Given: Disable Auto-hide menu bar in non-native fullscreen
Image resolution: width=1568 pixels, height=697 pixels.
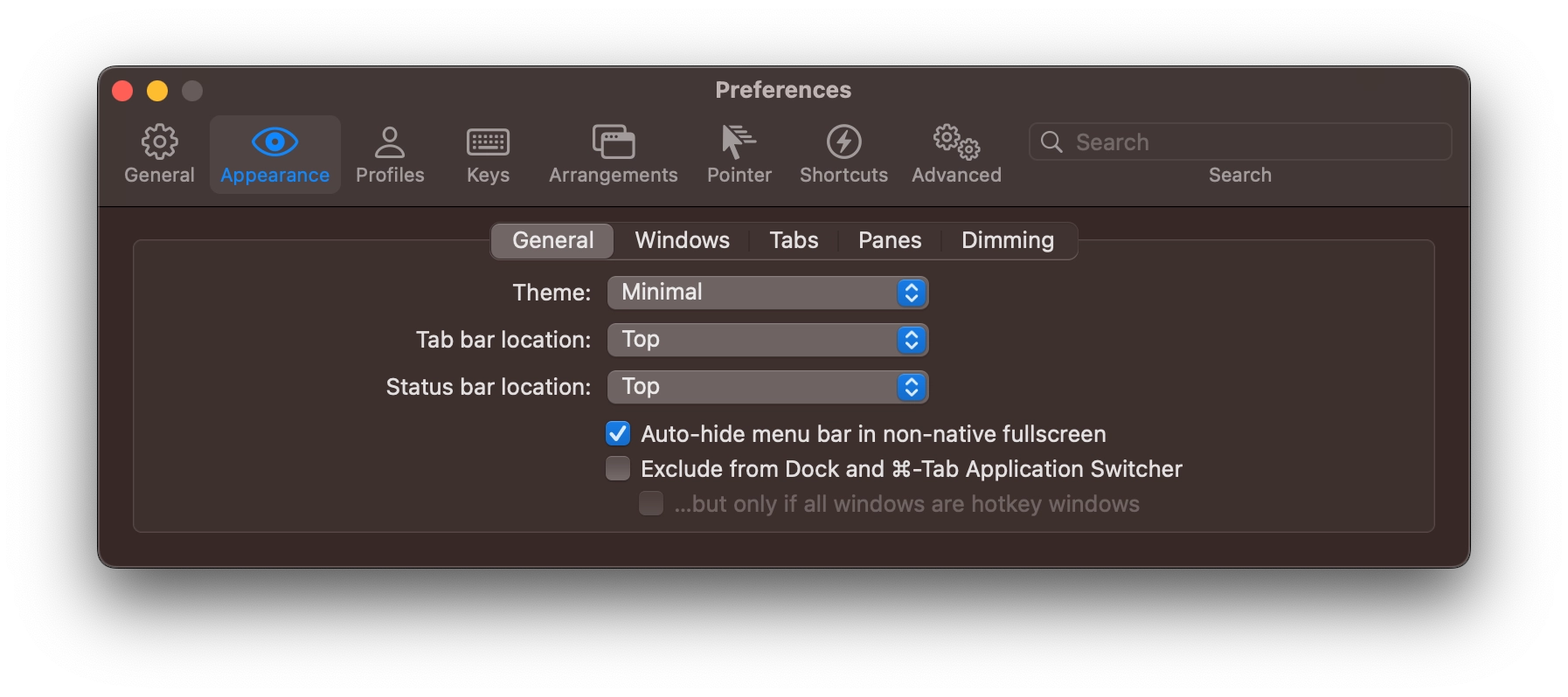Looking at the screenshot, I should 618,433.
